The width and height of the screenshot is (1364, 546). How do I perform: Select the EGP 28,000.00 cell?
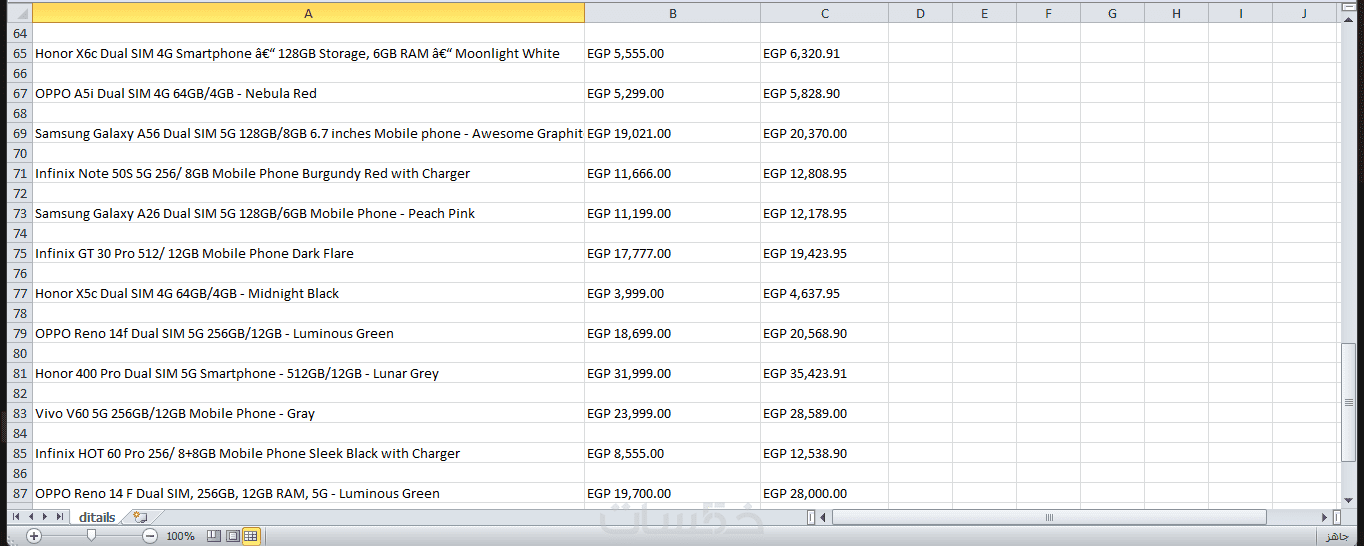click(x=824, y=493)
